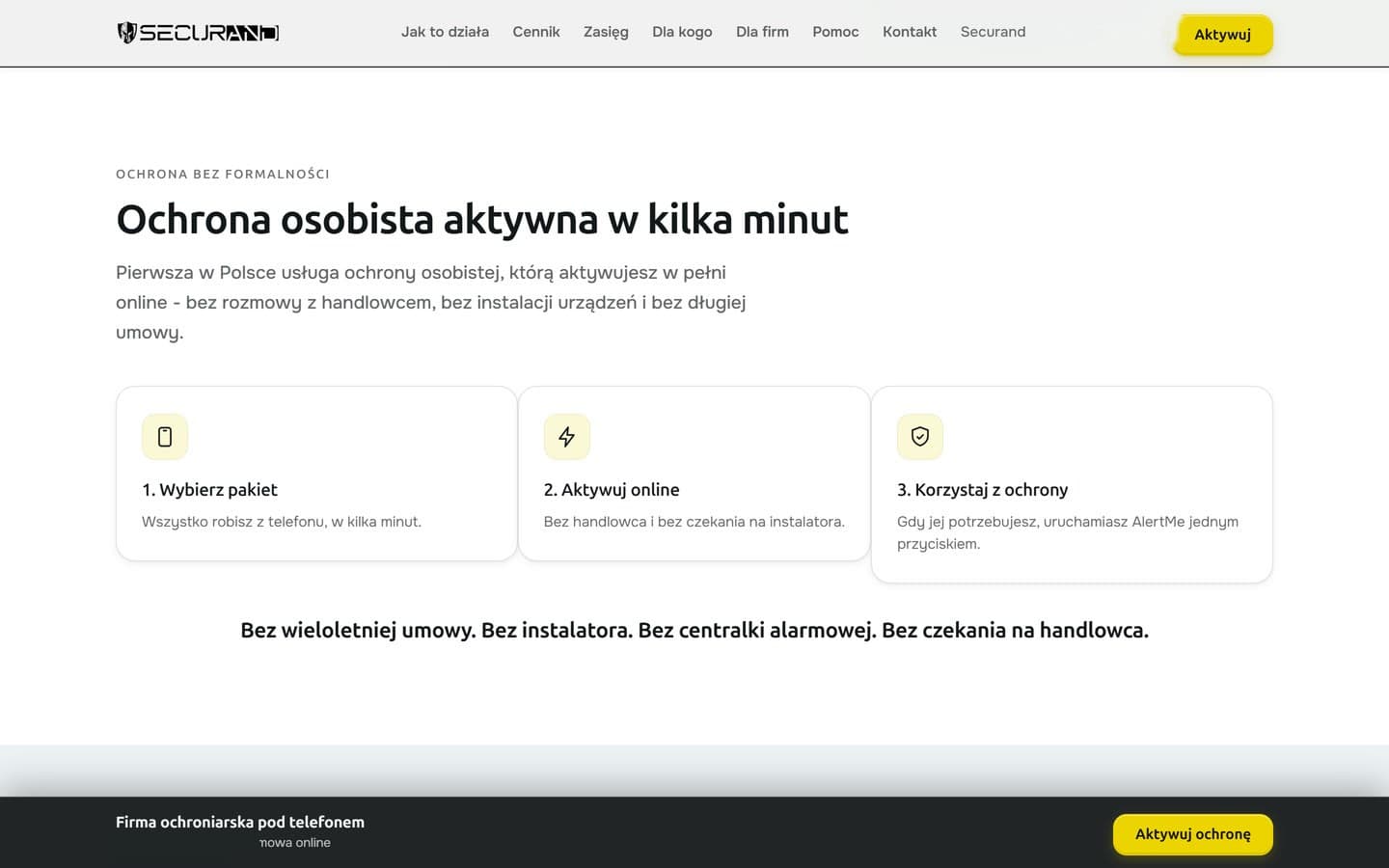Image resolution: width=1389 pixels, height=868 pixels.
Task: Click the yellow Aktywuj button in the header
Action: [1223, 35]
